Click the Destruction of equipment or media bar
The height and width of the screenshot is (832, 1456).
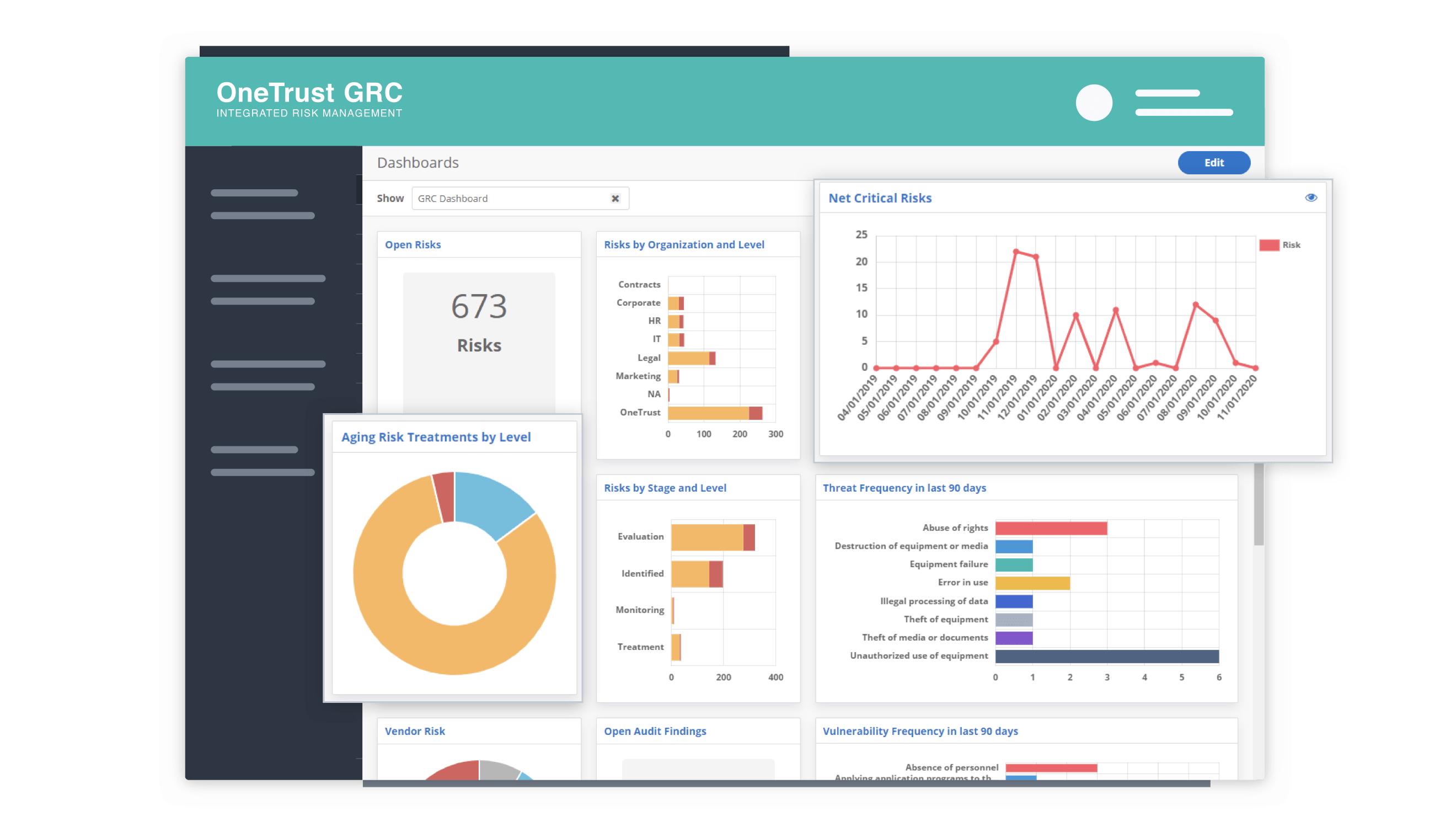tap(1013, 546)
